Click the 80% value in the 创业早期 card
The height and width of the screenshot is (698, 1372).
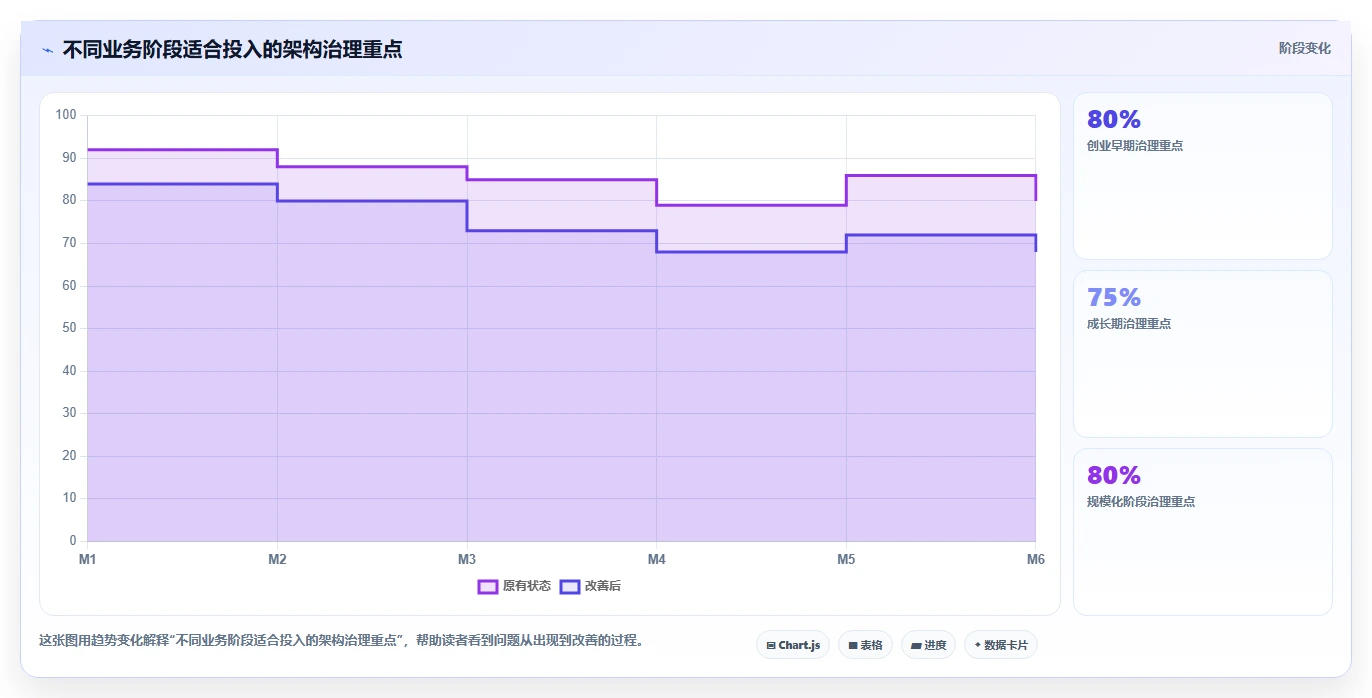1114,120
